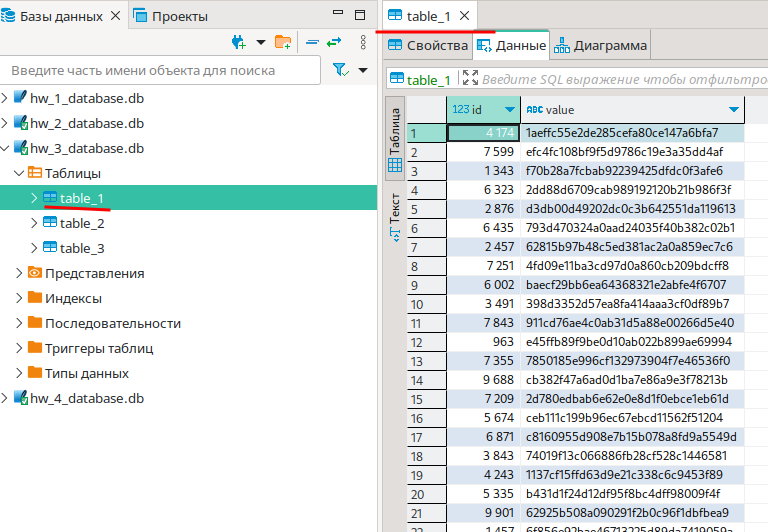Expand table_1 in the tree
The image size is (768, 532).
(34, 198)
